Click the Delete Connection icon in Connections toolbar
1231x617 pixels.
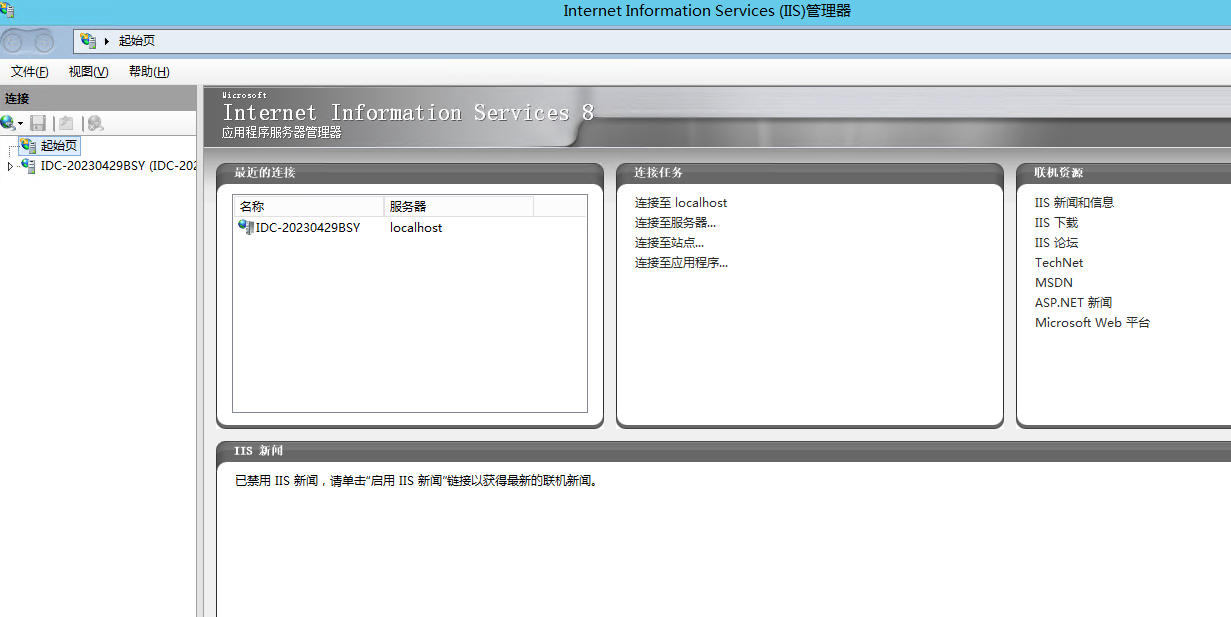tap(95, 123)
